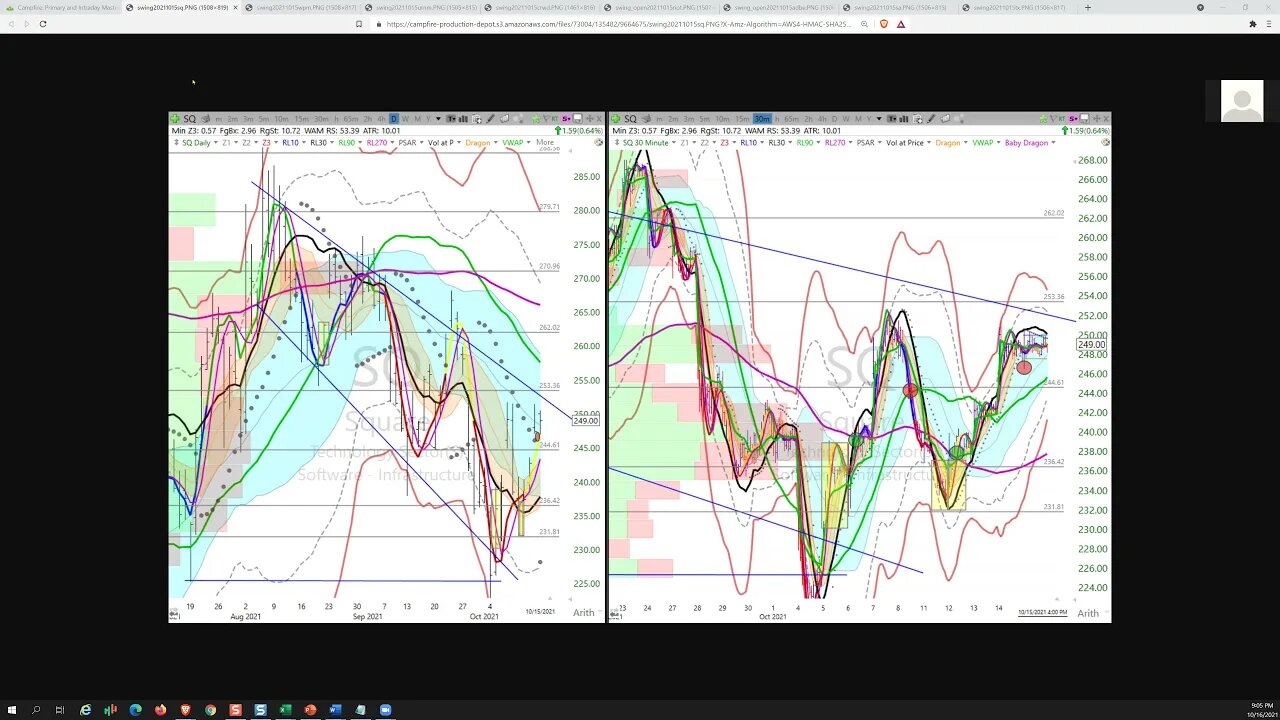Open Word from the taskbar
The image size is (1280, 720).
[x=335, y=710]
